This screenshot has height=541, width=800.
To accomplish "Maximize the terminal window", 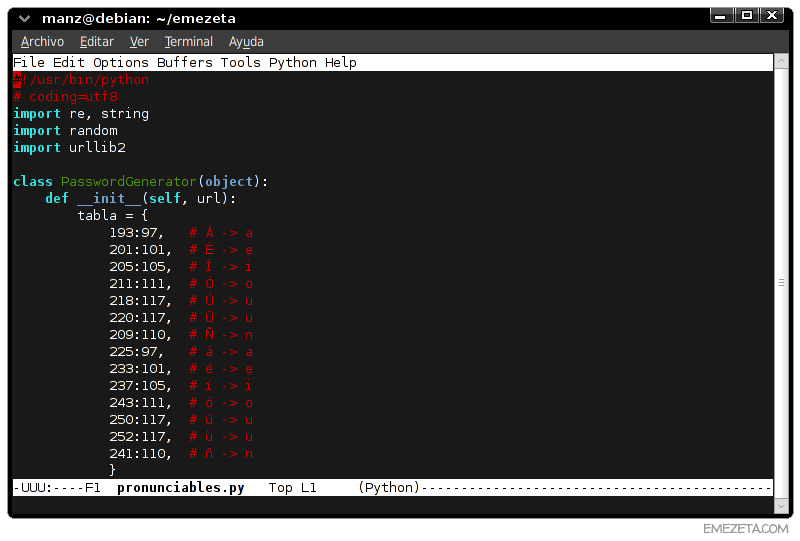I will tap(747, 15).
